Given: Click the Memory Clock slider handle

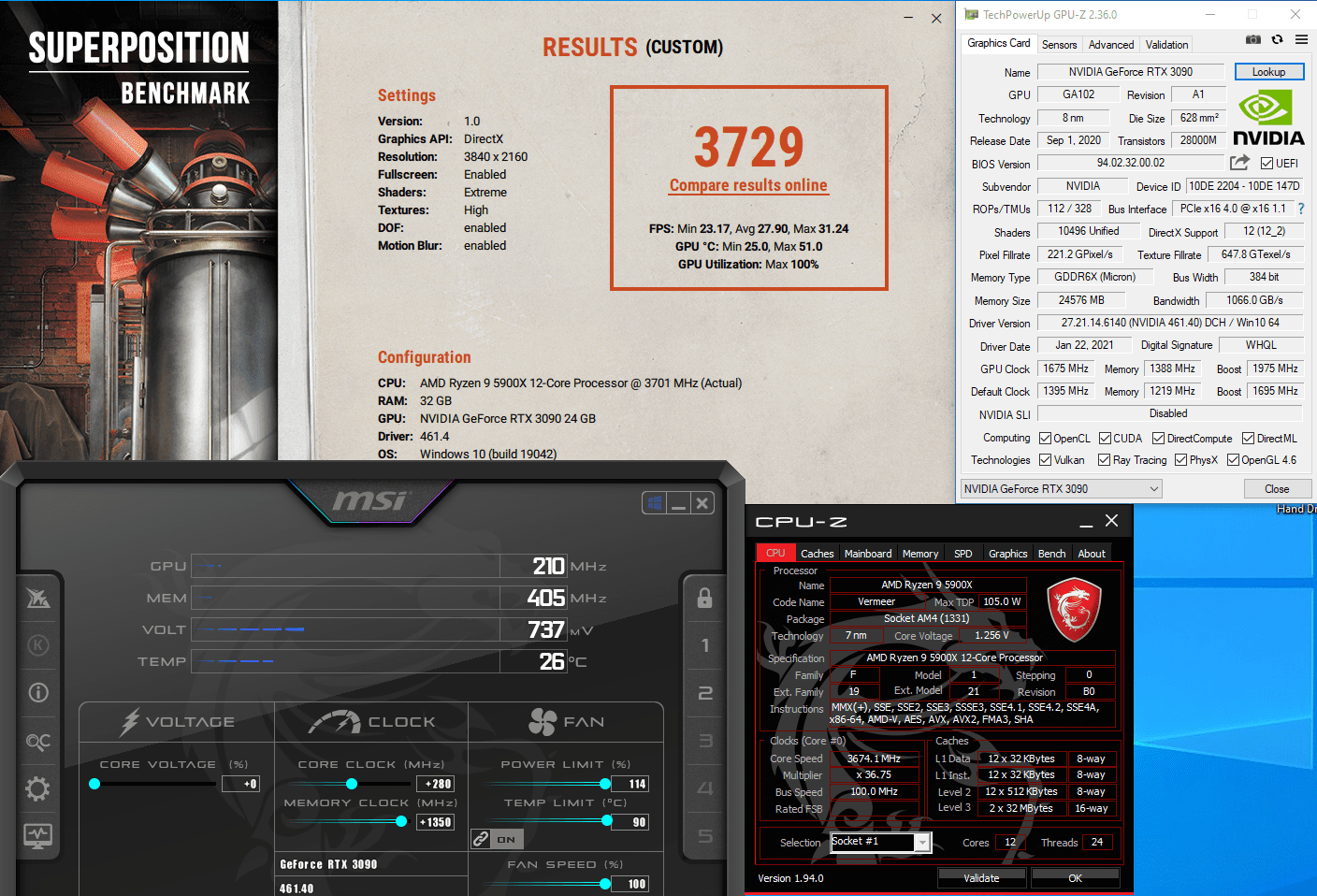Looking at the screenshot, I should pyautogui.click(x=401, y=821).
